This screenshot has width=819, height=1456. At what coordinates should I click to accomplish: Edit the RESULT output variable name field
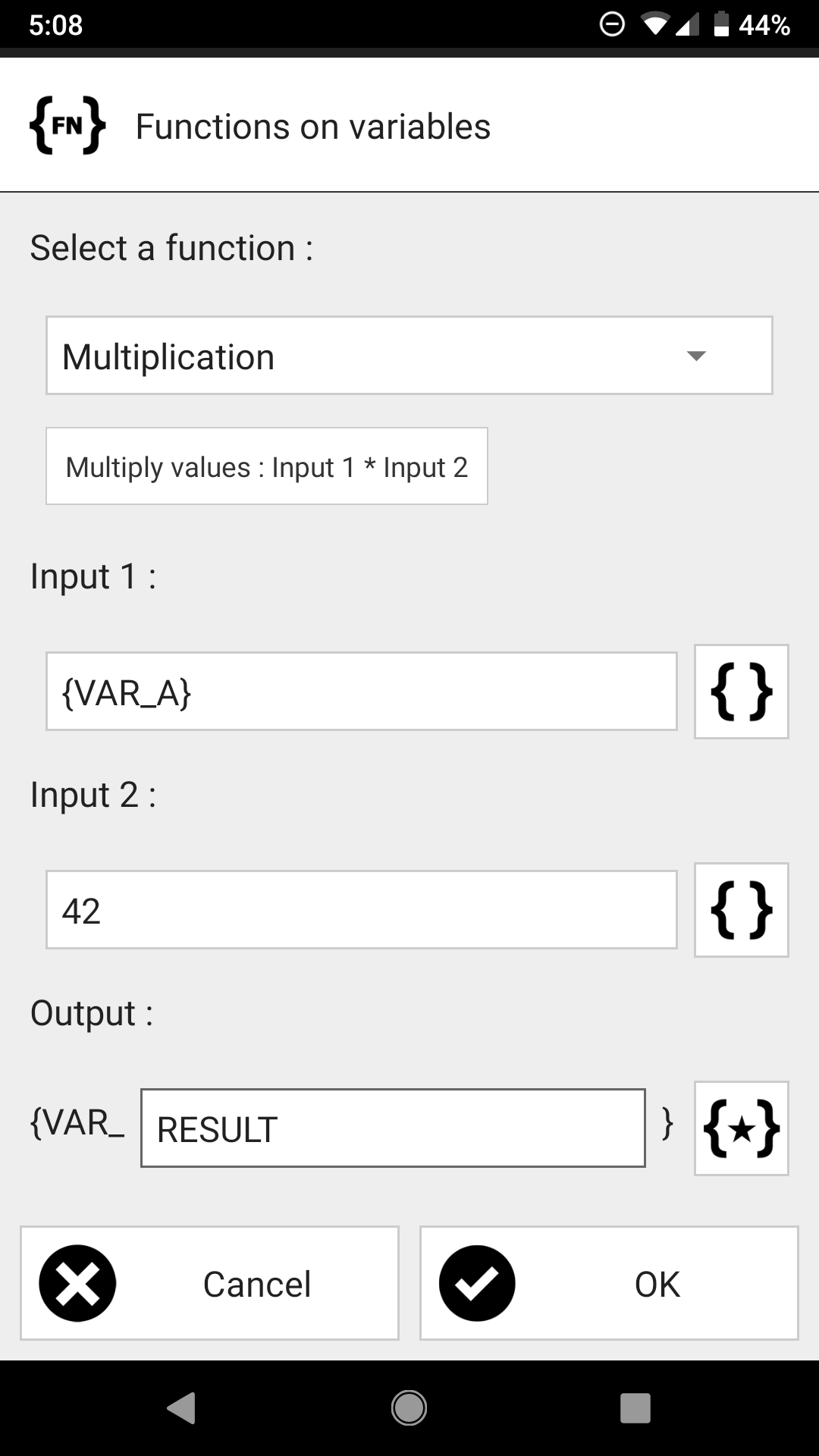tap(393, 1128)
